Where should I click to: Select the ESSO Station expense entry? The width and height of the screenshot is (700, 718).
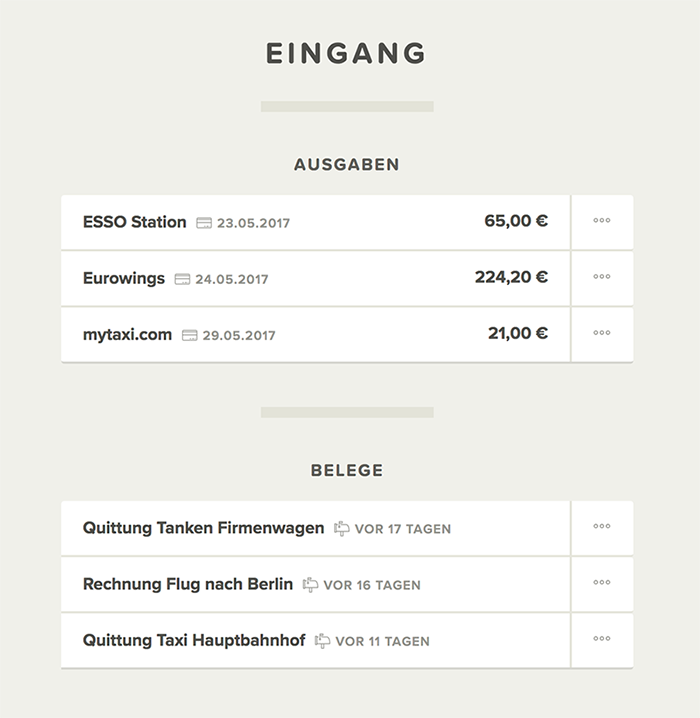click(x=316, y=222)
